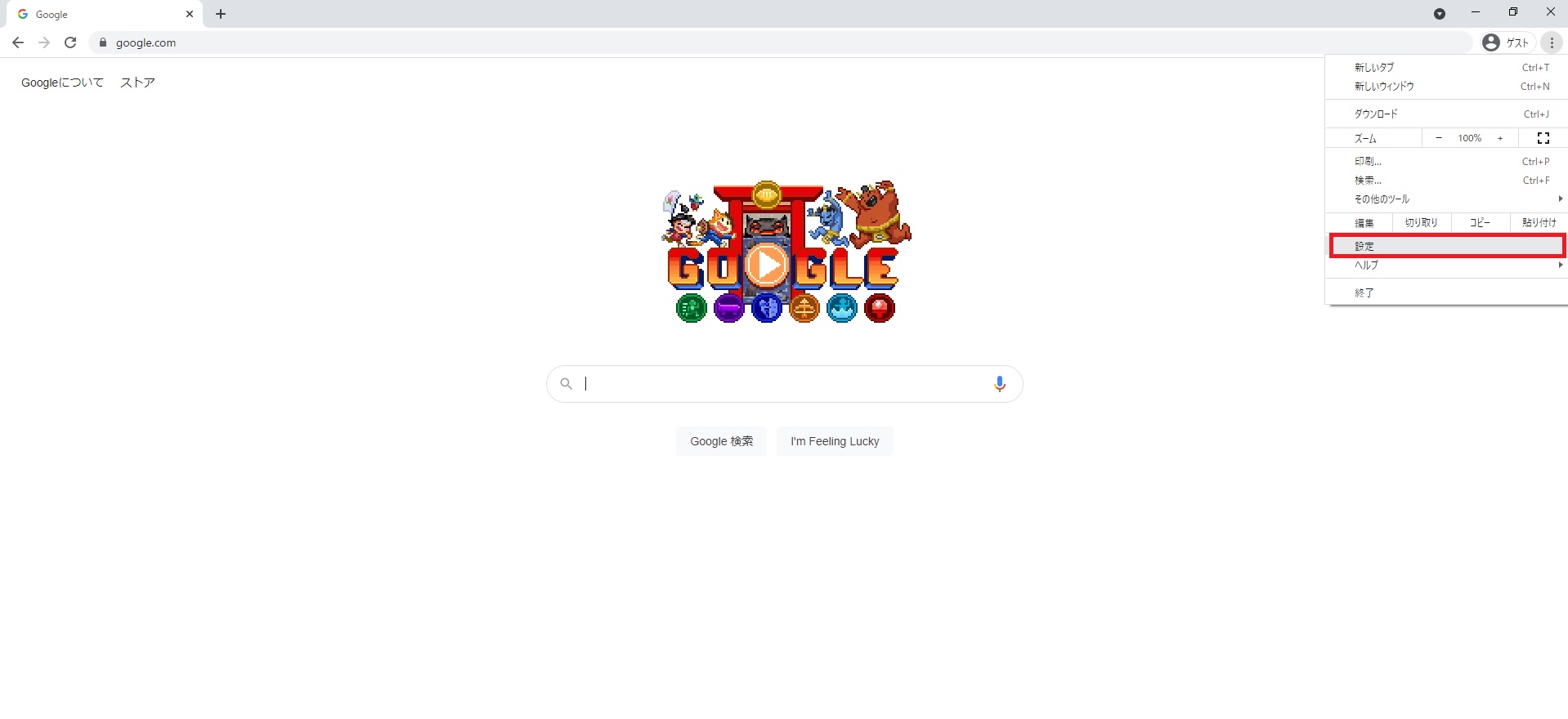Viewport: 1568px width, 719px height.
Task: Close the Google tab
Action: click(x=190, y=14)
